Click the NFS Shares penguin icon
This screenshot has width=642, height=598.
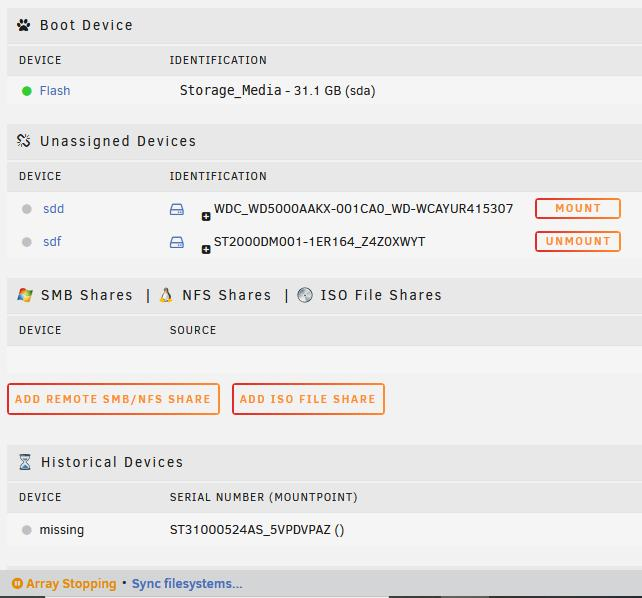pos(166,295)
